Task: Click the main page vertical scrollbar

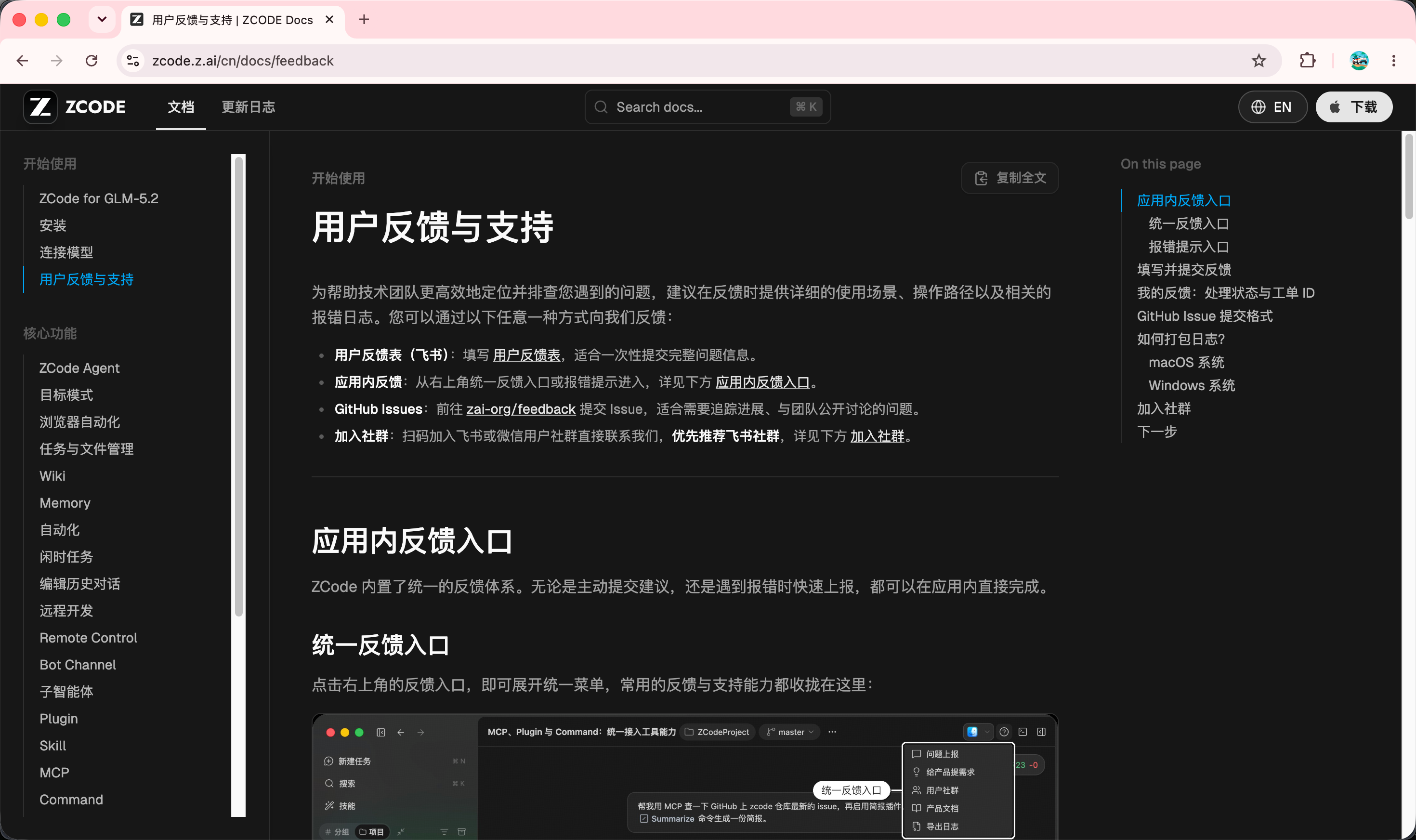Action: (1409, 176)
